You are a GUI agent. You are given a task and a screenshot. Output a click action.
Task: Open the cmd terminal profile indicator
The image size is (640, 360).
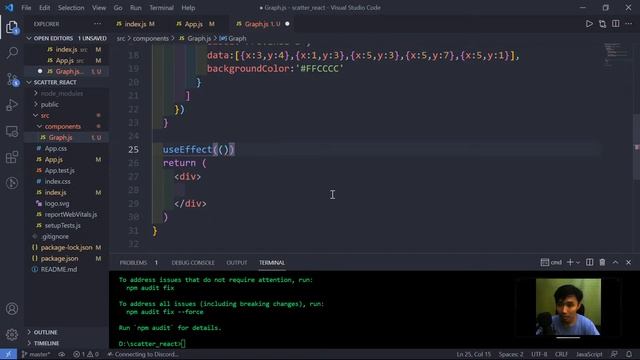click(551, 262)
